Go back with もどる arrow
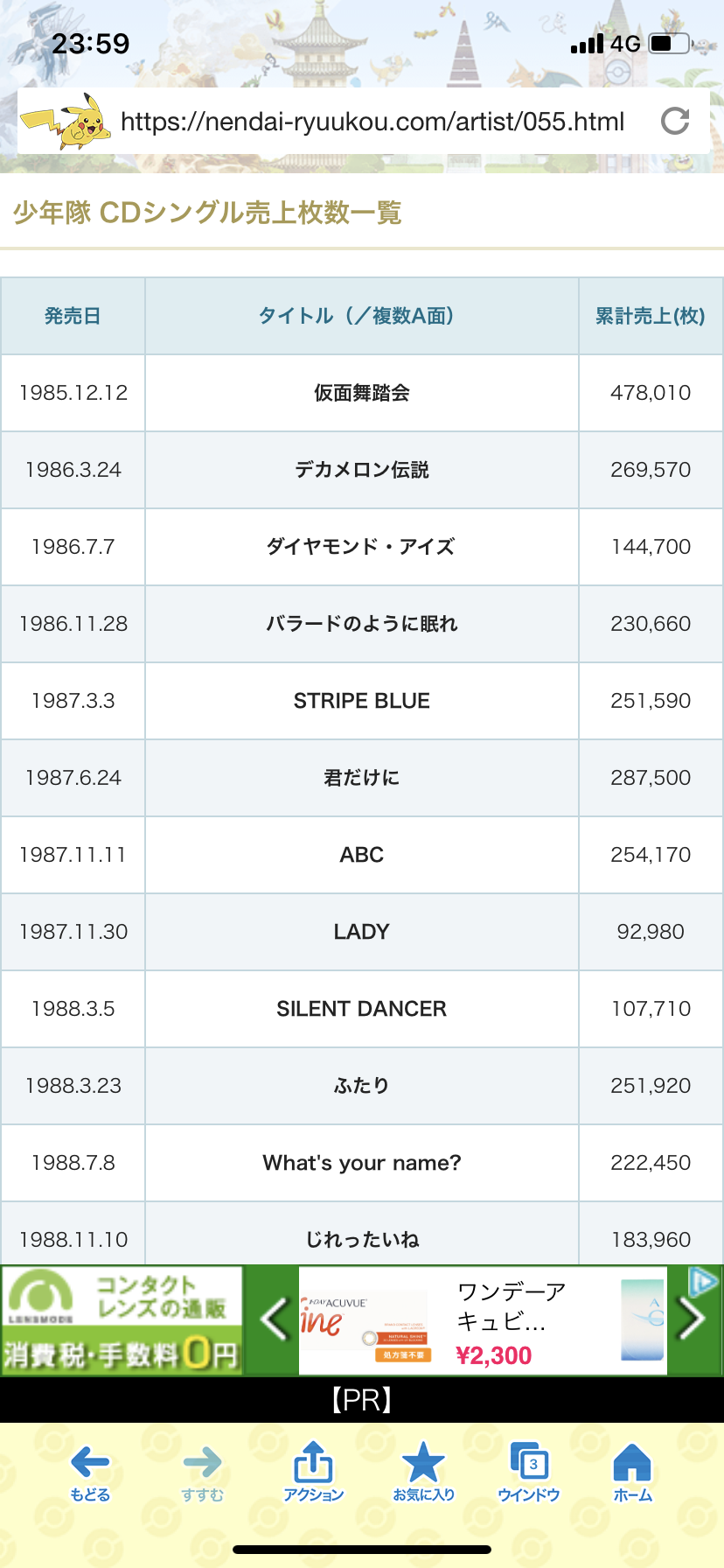 (90, 1473)
